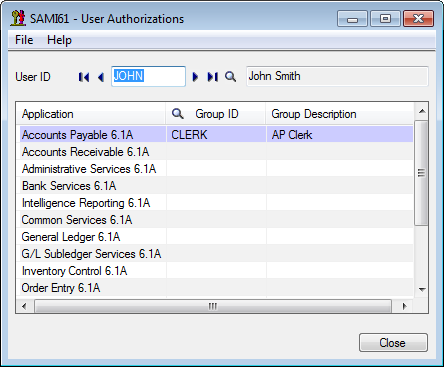Click the AP Clerk group description cell

(x=340, y=135)
